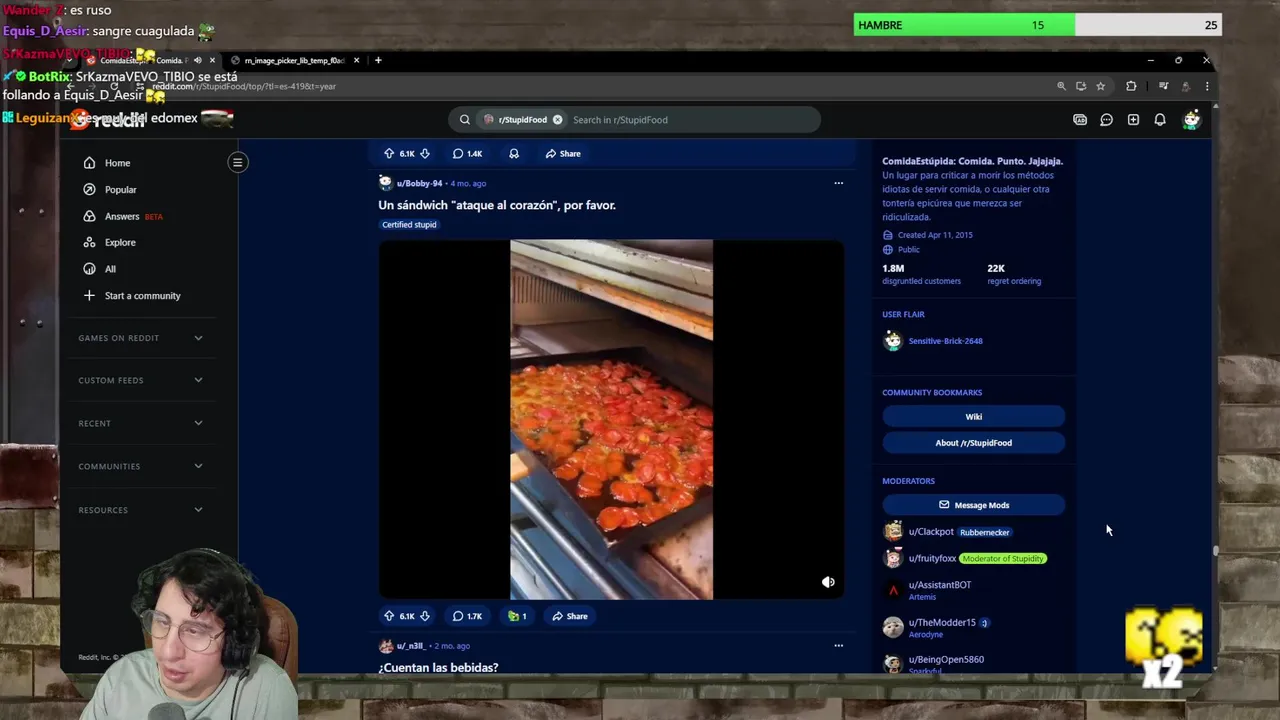Open moderator u/fruityfoxx's profile
The width and height of the screenshot is (1280, 720).
932,558
